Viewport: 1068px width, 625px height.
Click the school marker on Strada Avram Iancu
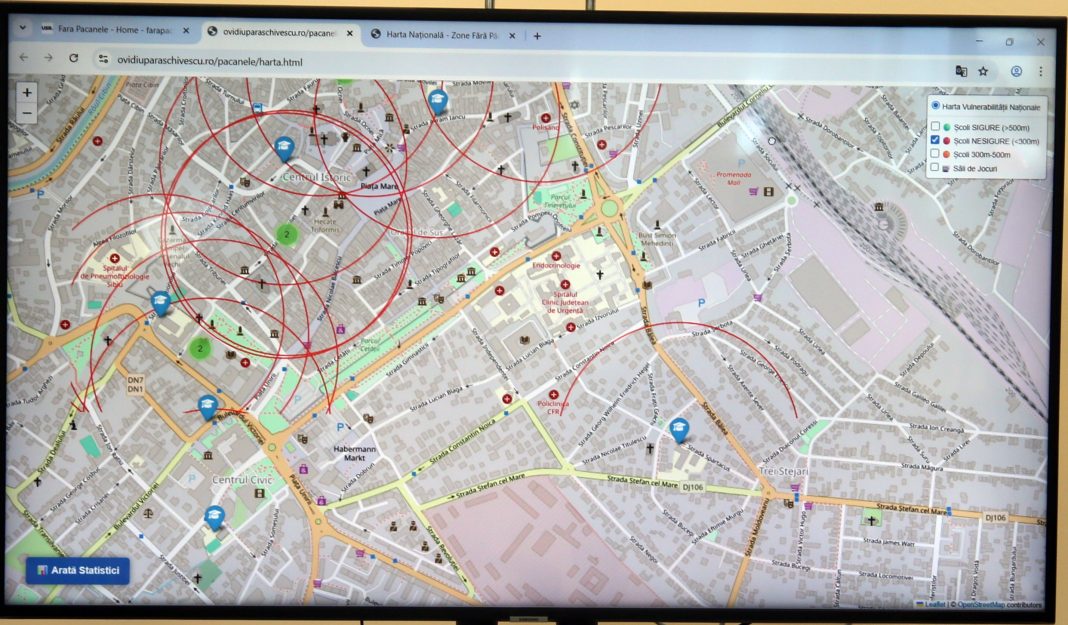[437, 101]
